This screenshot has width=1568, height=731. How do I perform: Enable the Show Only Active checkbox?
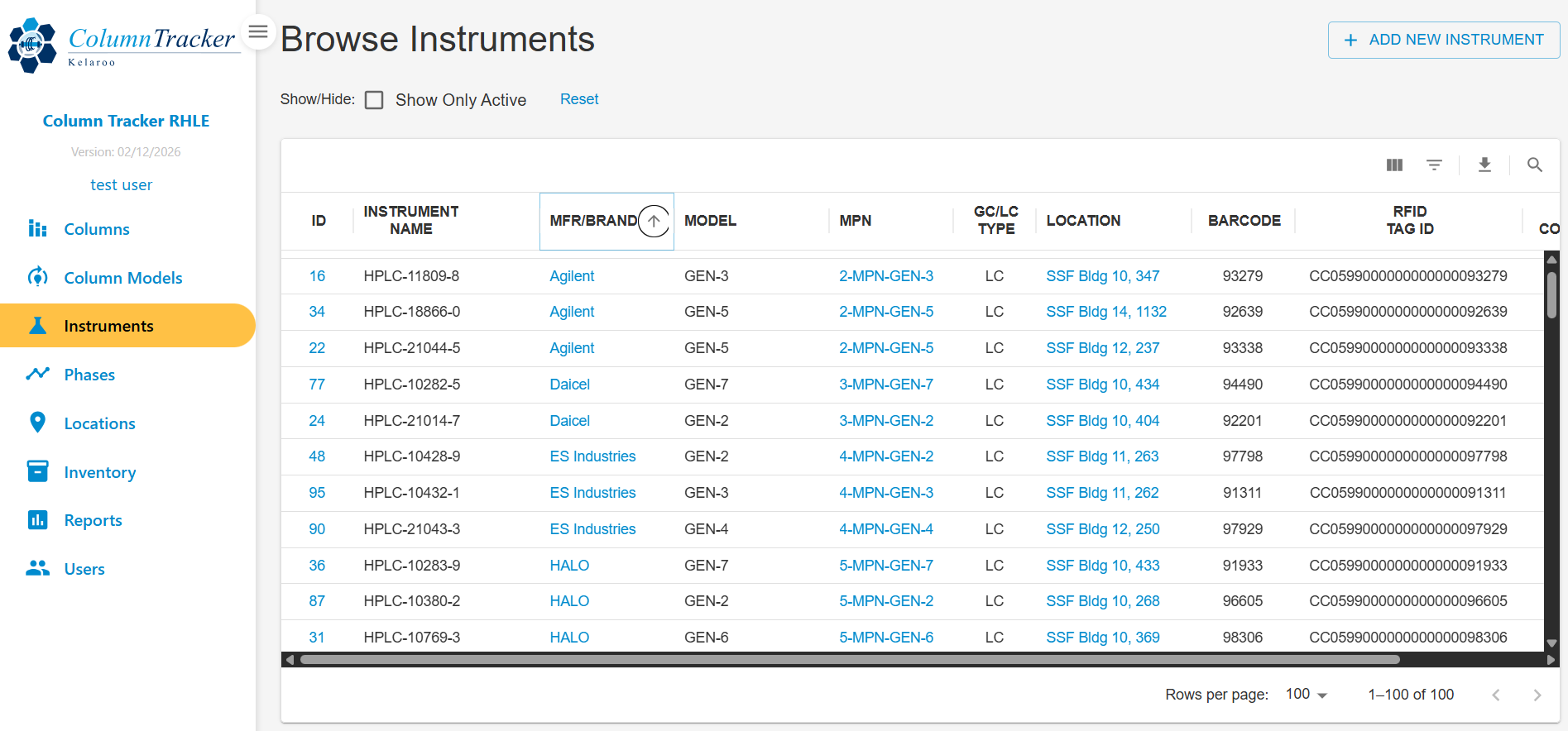[x=374, y=100]
